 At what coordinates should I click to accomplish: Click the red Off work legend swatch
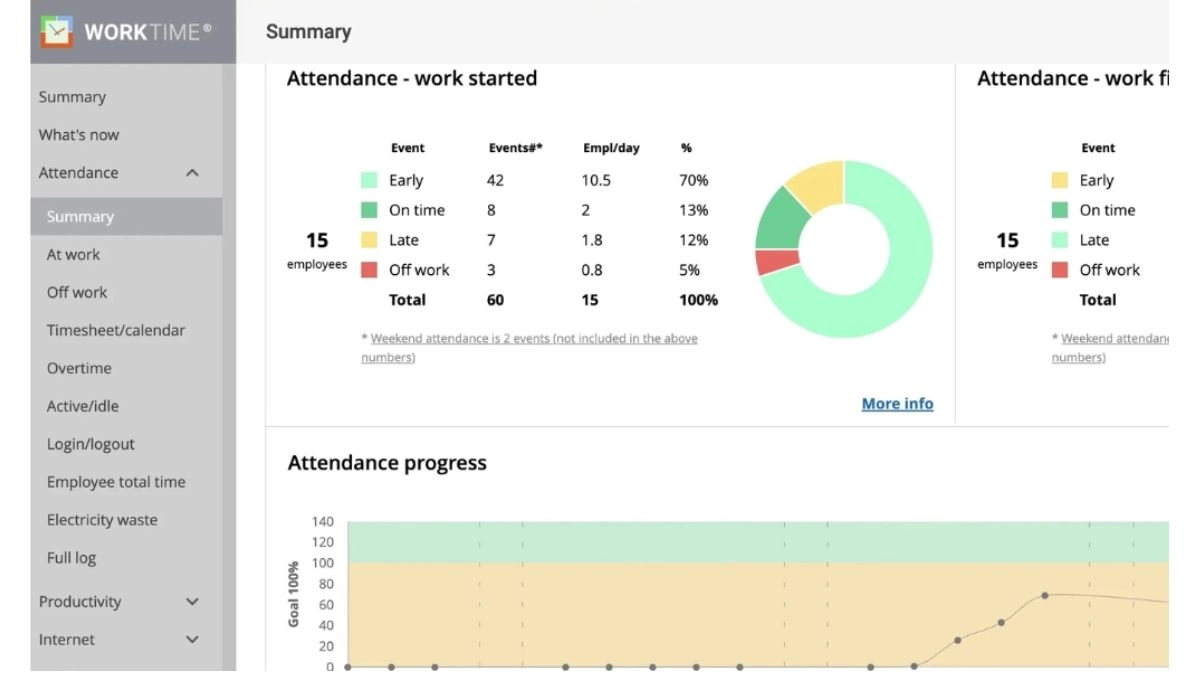tap(370, 270)
